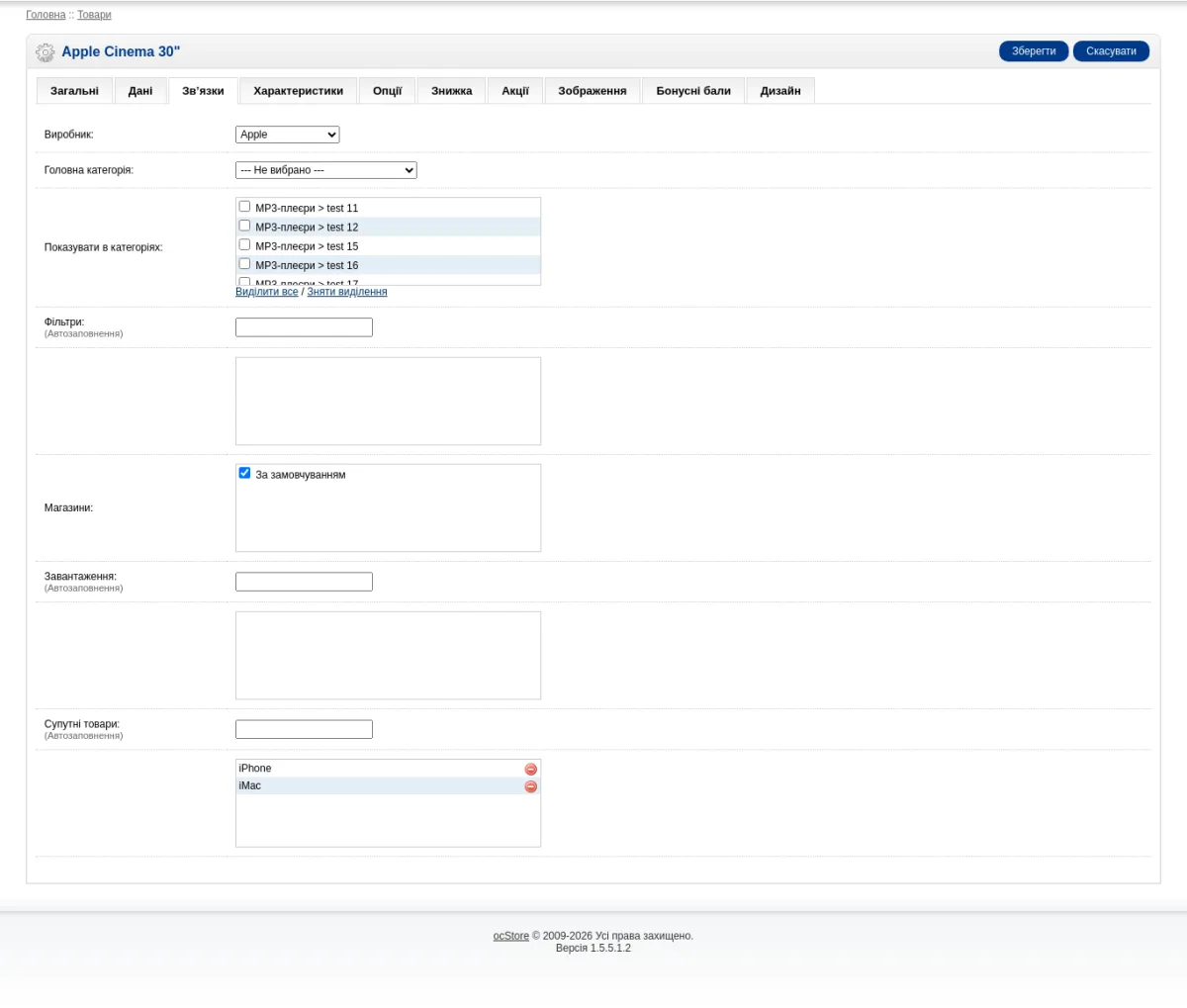Focus the Завантаження autocomplete field
The image size is (1187, 1008).
tap(304, 582)
